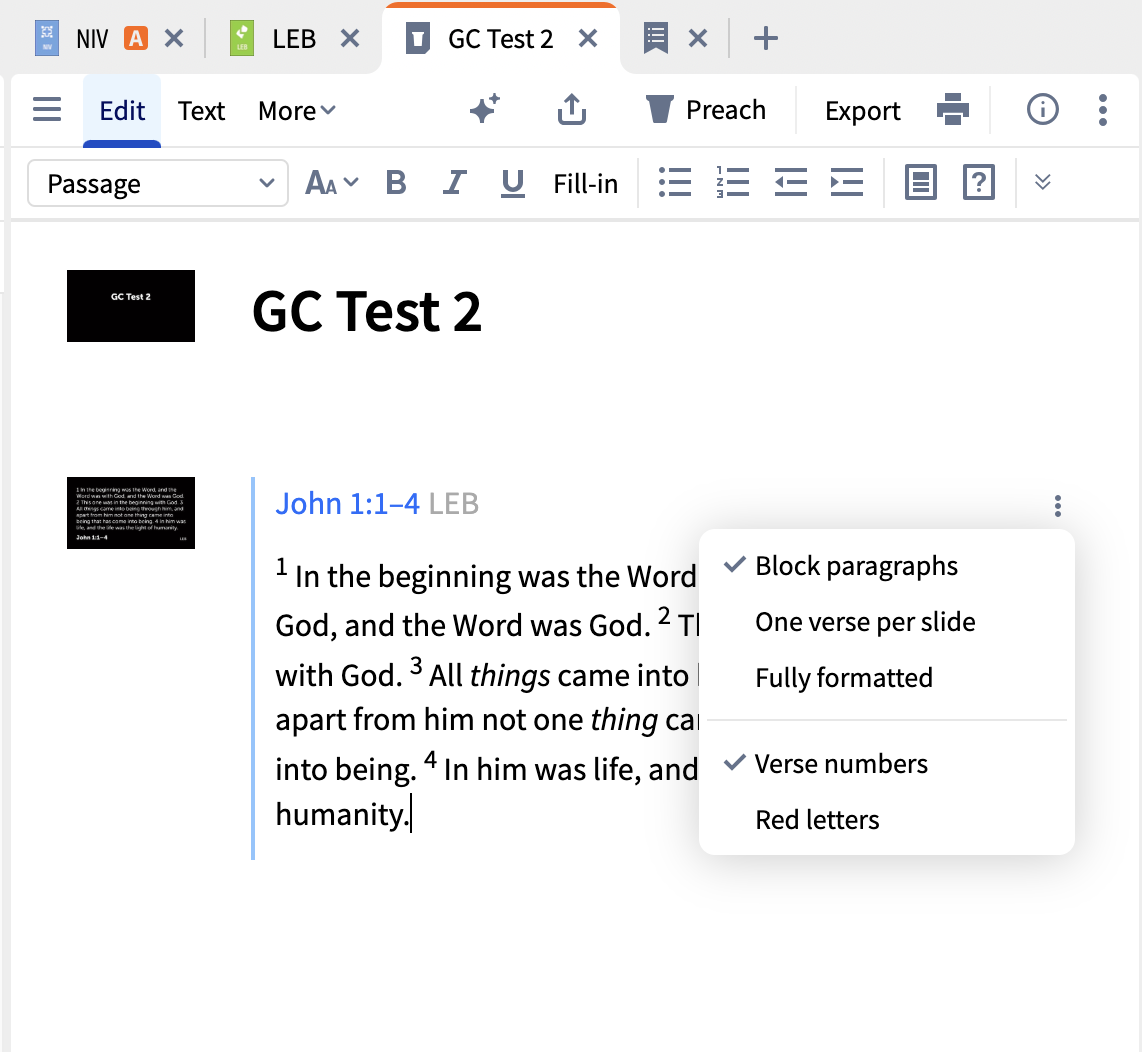1142x1052 pixels.
Task: Select the John 1:1–4 slide thumbnail
Action: coord(131,513)
